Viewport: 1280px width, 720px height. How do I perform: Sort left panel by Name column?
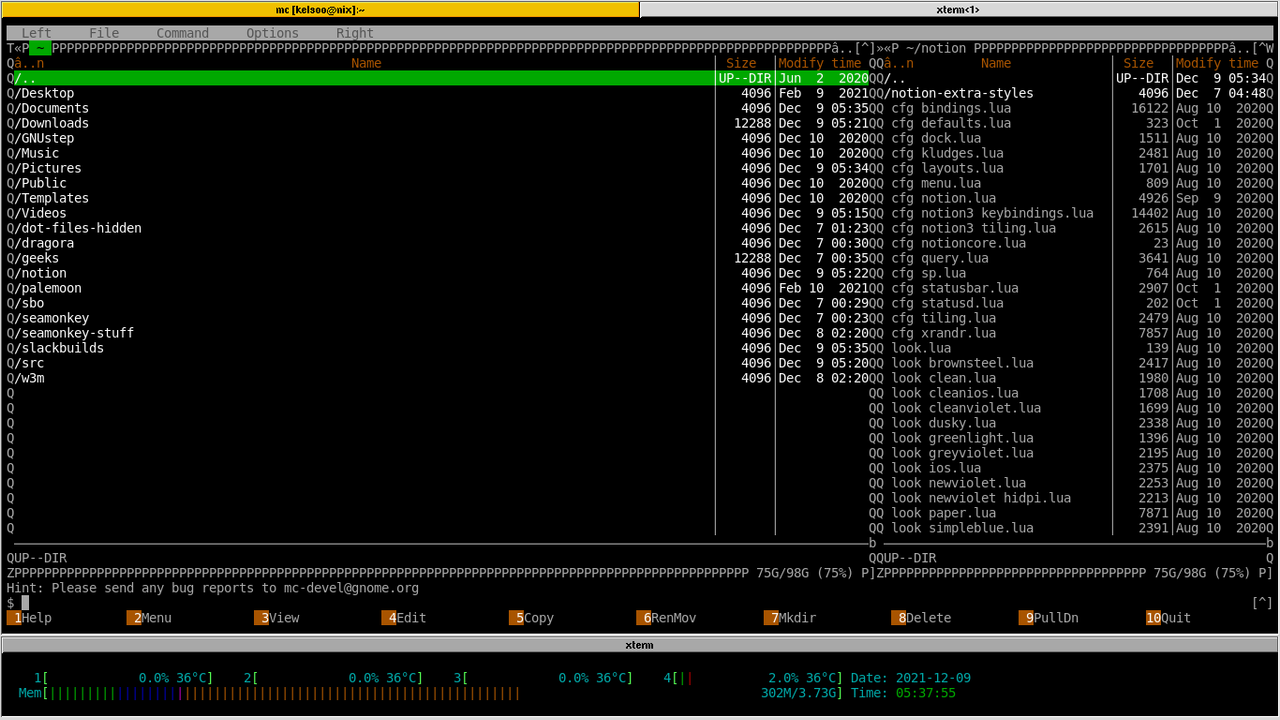(366, 63)
